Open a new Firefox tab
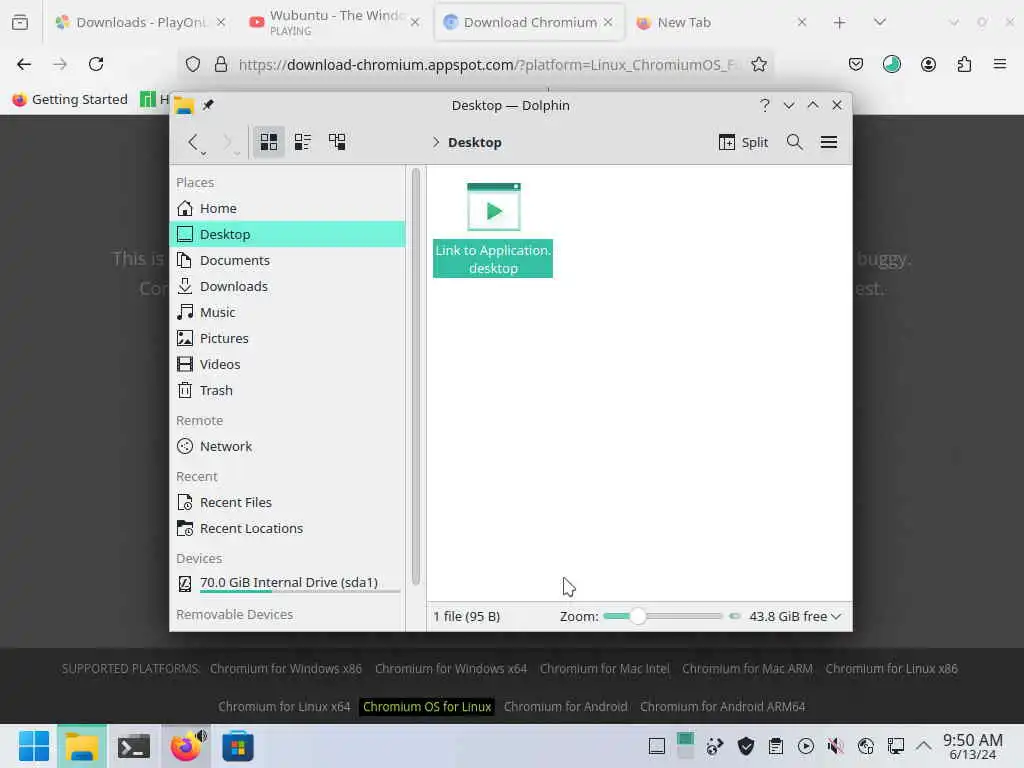This screenshot has height=768, width=1024. pyautogui.click(x=839, y=23)
